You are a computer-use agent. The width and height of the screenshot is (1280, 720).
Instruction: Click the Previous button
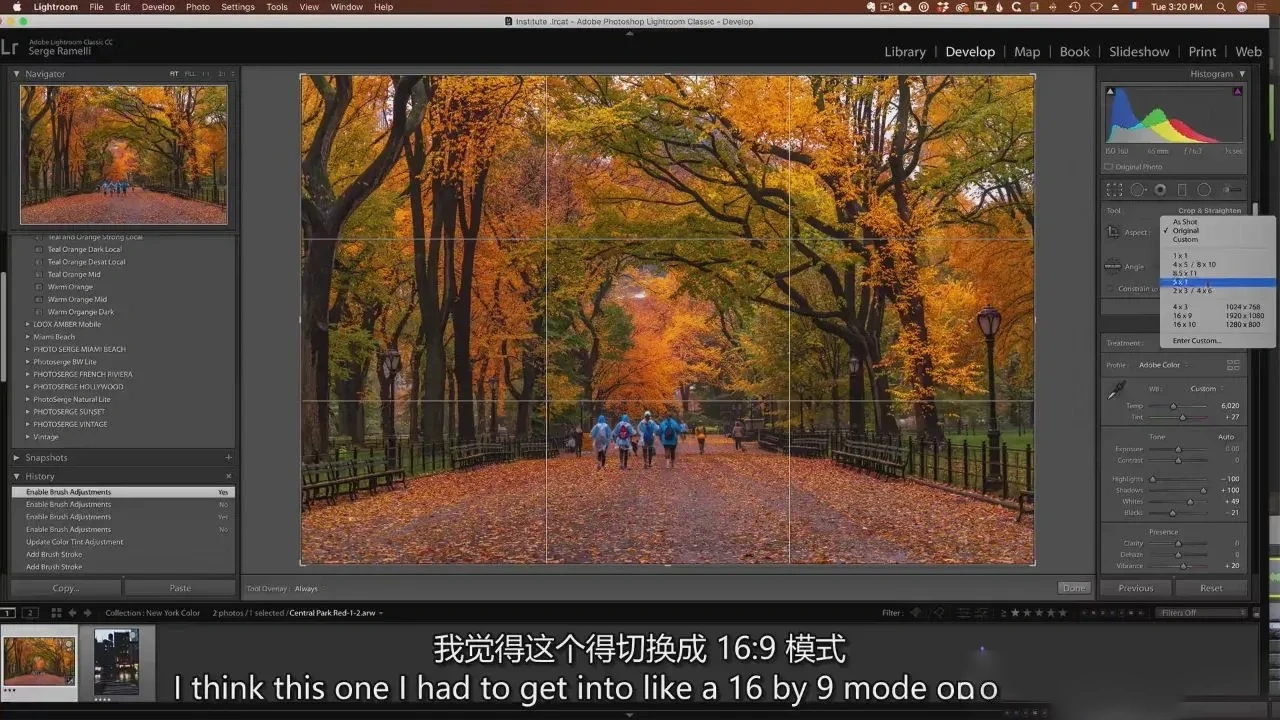1136,588
